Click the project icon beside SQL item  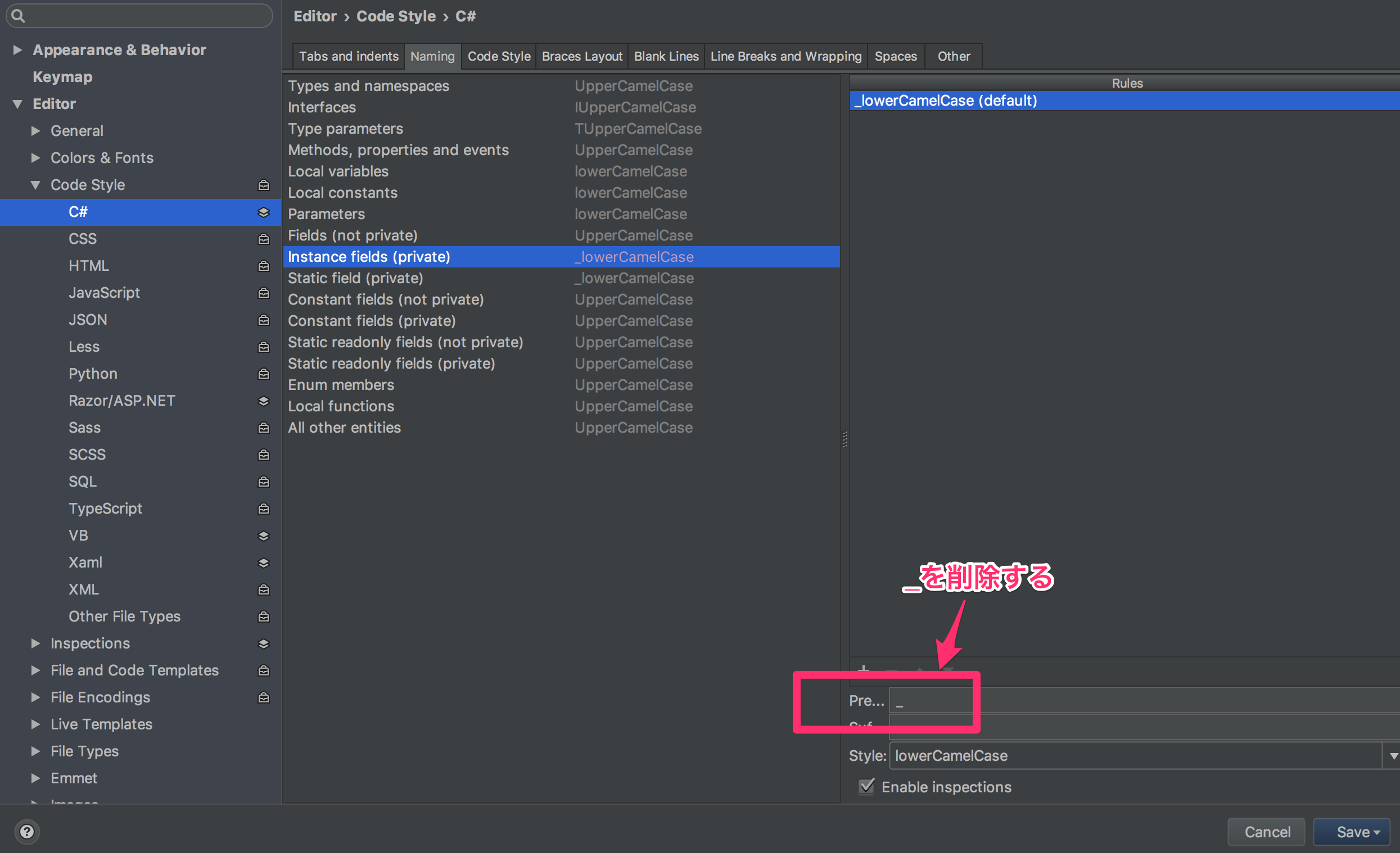point(264,482)
